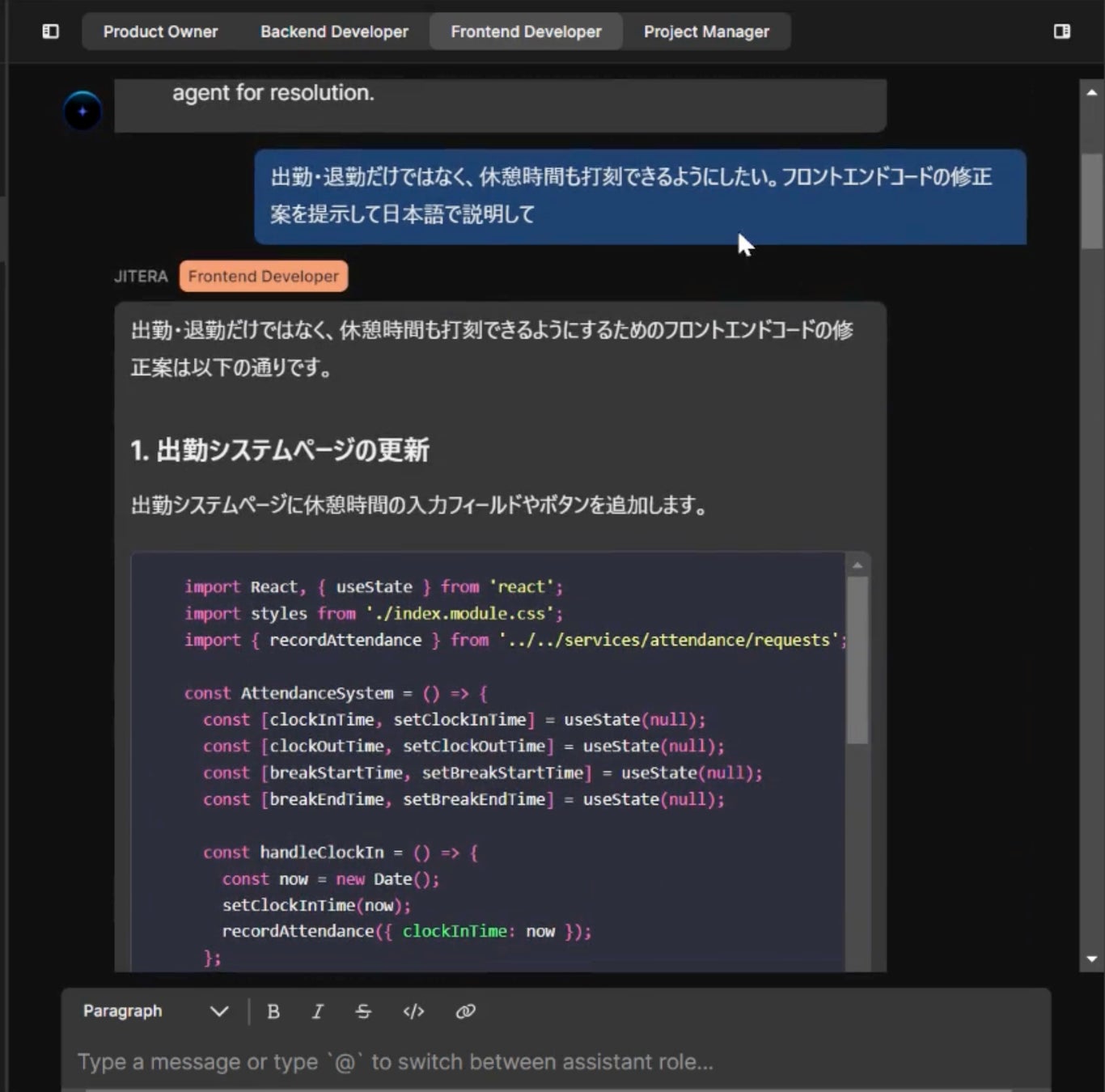Click the line 'const AttendanceSystem = () => {'
Image resolution: width=1105 pixels, height=1092 pixels.
coord(336,693)
